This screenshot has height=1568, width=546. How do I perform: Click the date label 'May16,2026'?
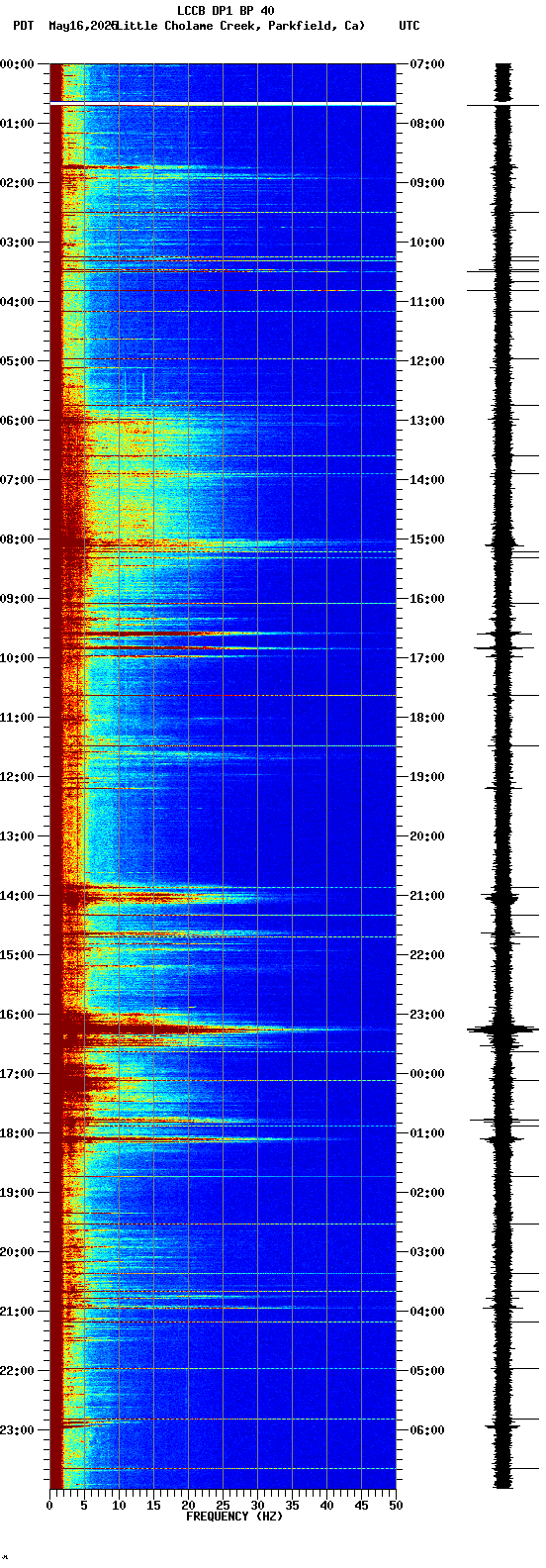coord(82,26)
